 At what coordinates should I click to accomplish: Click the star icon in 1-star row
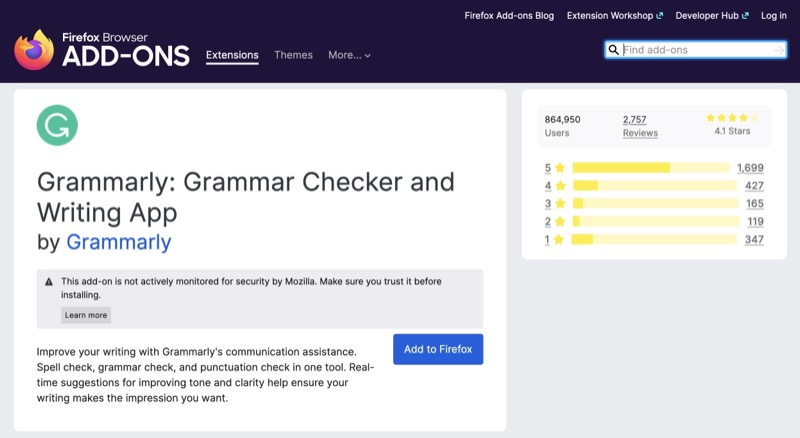pos(559,239)
